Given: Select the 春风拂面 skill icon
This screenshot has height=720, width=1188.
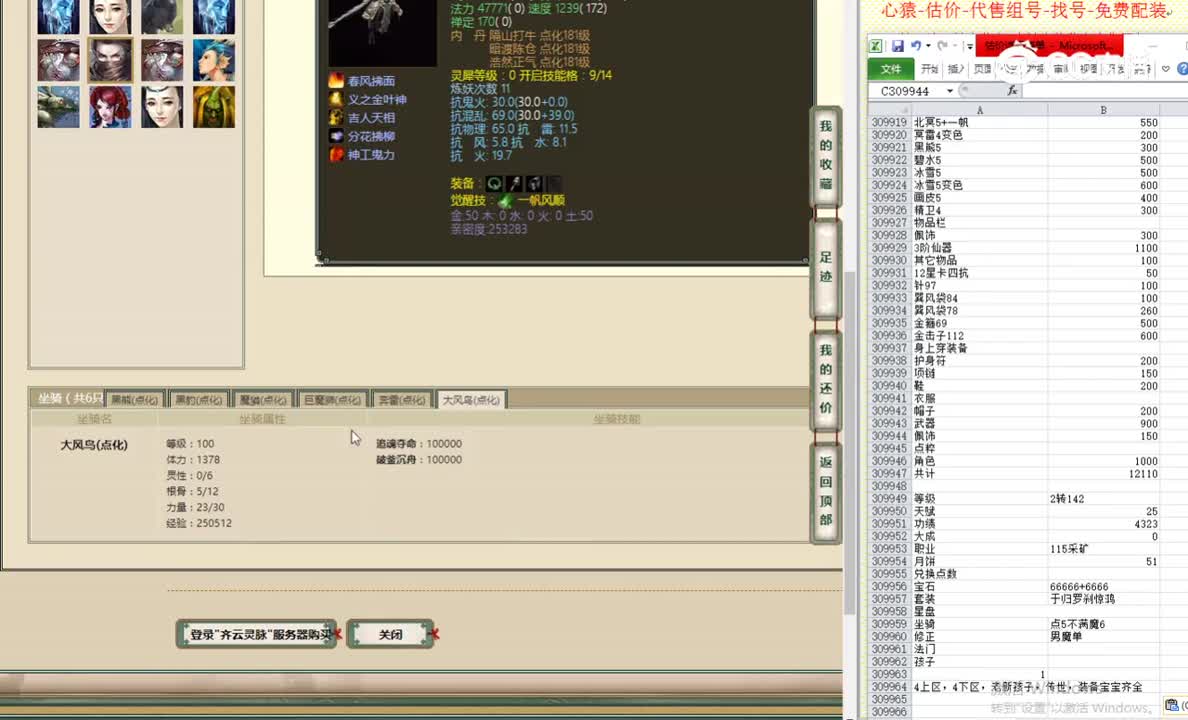Looking at the screenshot, I should (x=338, y=79).
